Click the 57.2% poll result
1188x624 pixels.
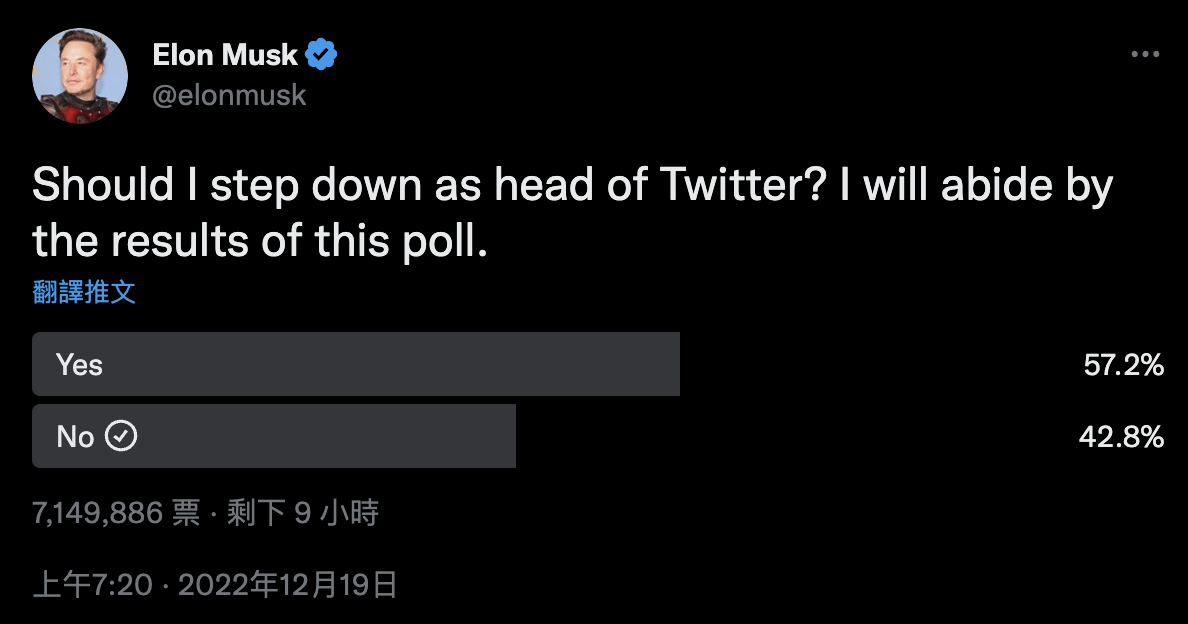pos(1124,365)
